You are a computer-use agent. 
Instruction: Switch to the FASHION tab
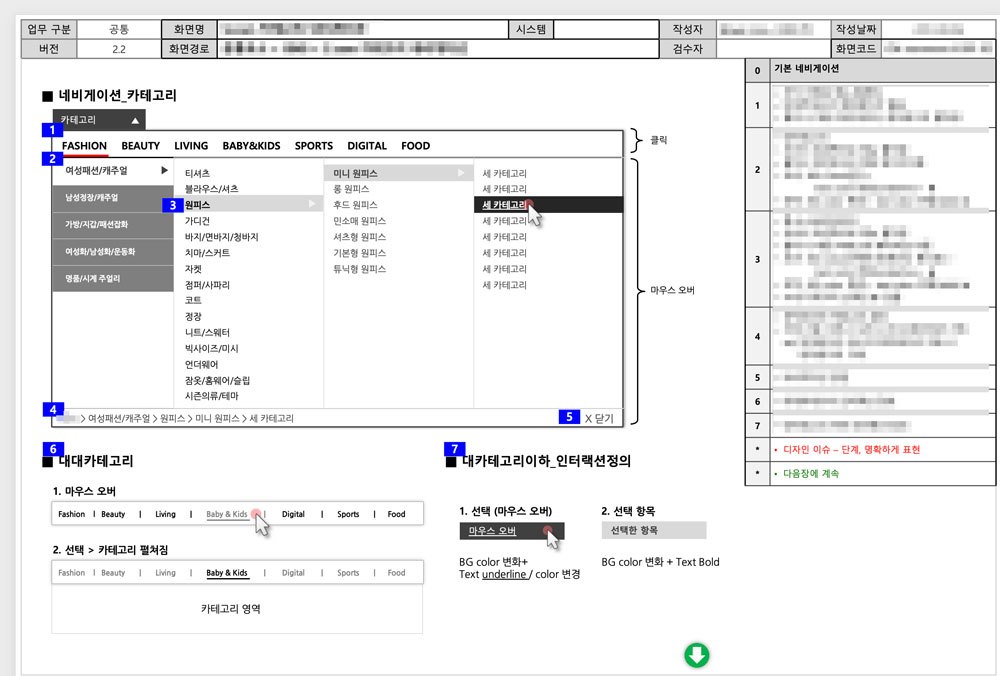(x=82, y=145)
